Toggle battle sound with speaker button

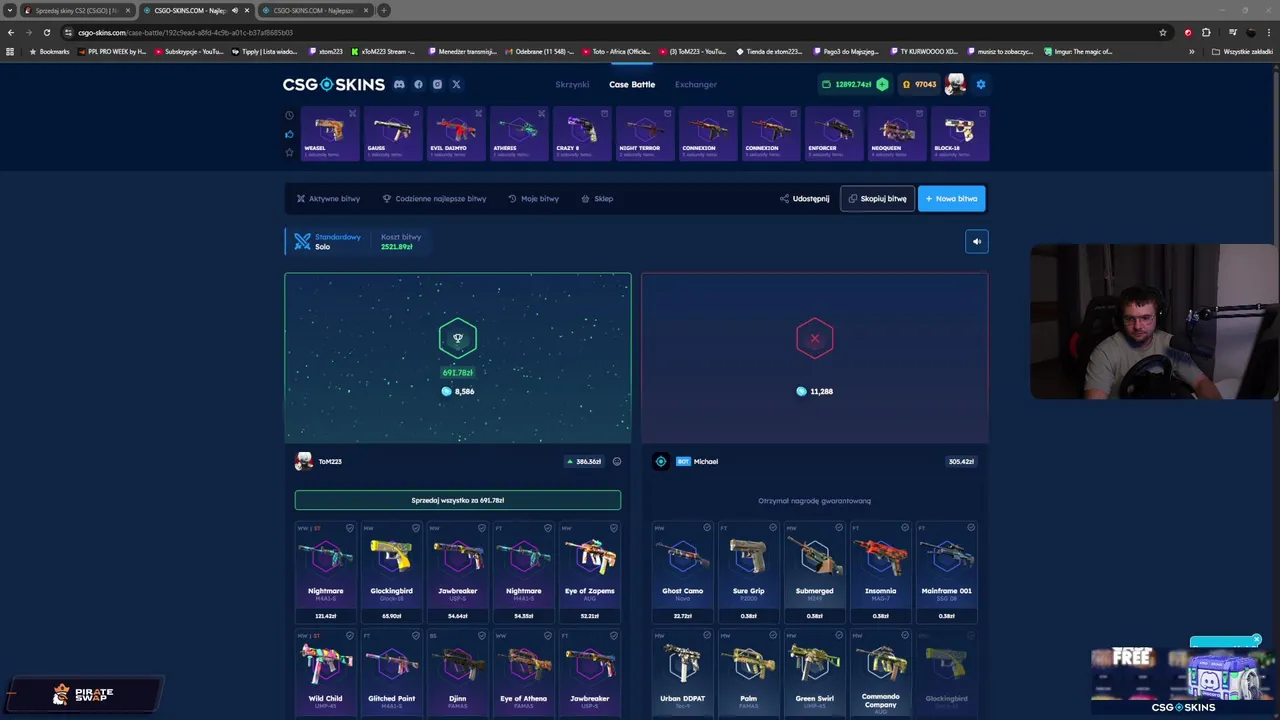[x=977, y=241]
